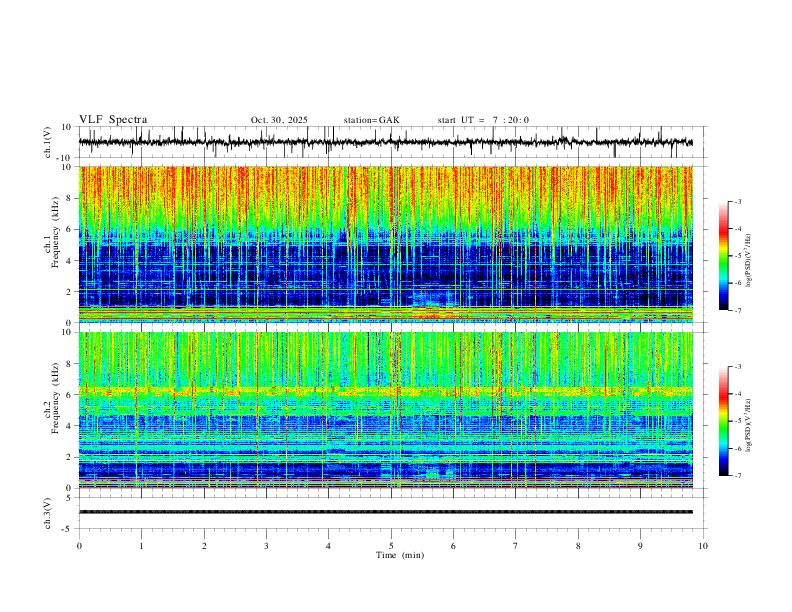Click the "6" tick on the Time axis
Viewport: 792px width, 612px height.
[x=453, y=546]
